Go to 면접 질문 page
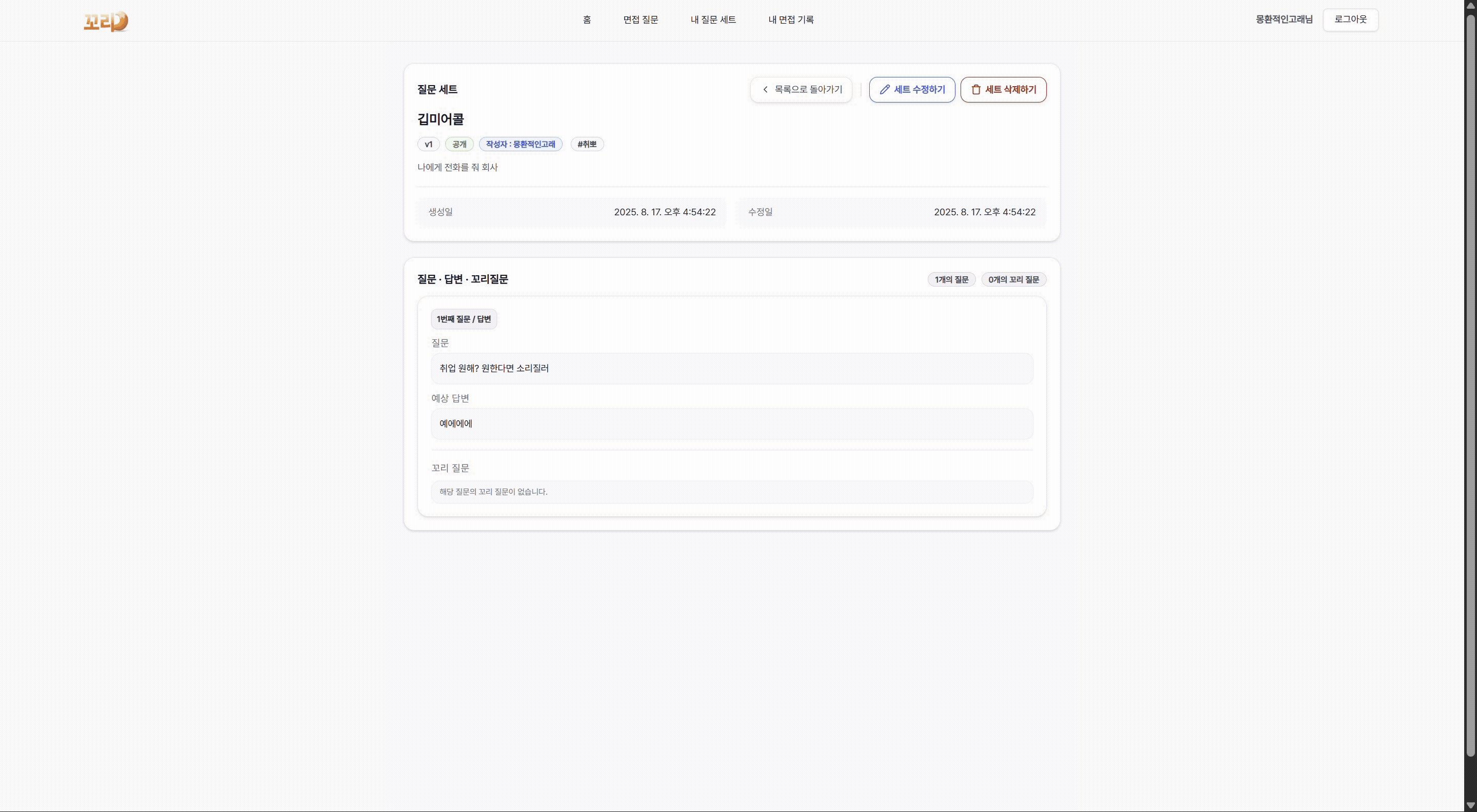1477x812 pixels. coord(641,19)
